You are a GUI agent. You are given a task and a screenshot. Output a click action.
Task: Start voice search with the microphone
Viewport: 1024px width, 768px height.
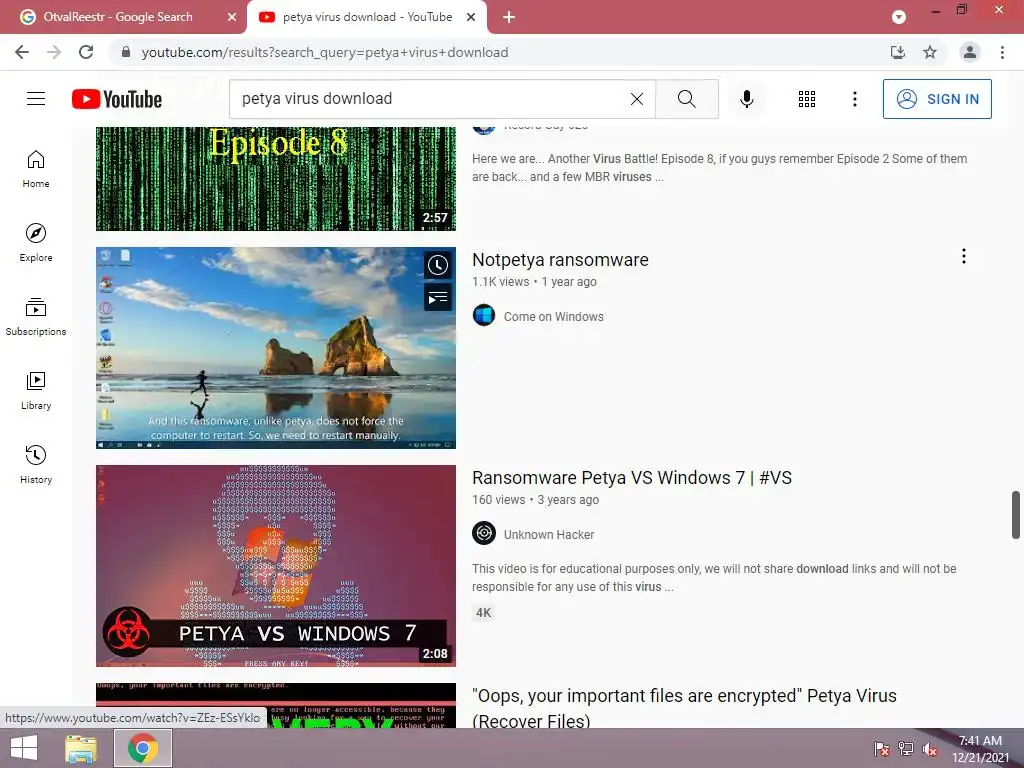pos(746,99)
